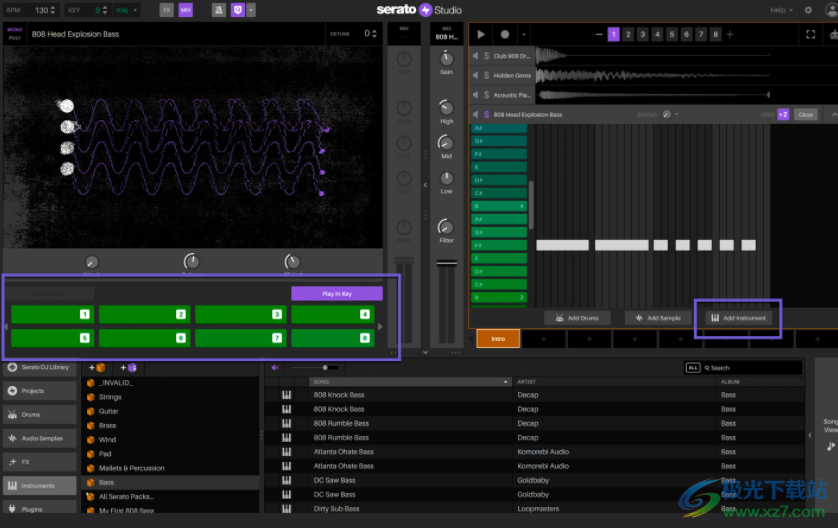Add a scene with the plus icon

tap(730, 34)
